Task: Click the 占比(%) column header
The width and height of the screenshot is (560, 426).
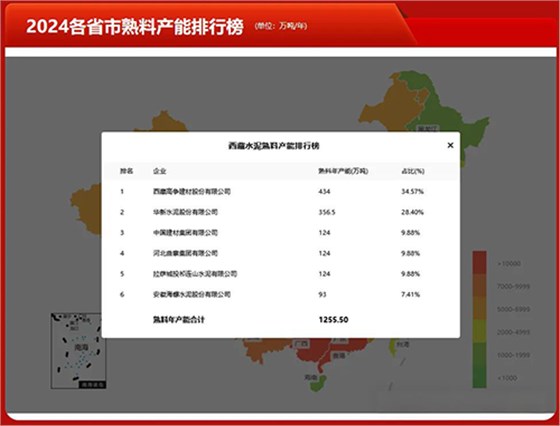Action: (412, 171)
